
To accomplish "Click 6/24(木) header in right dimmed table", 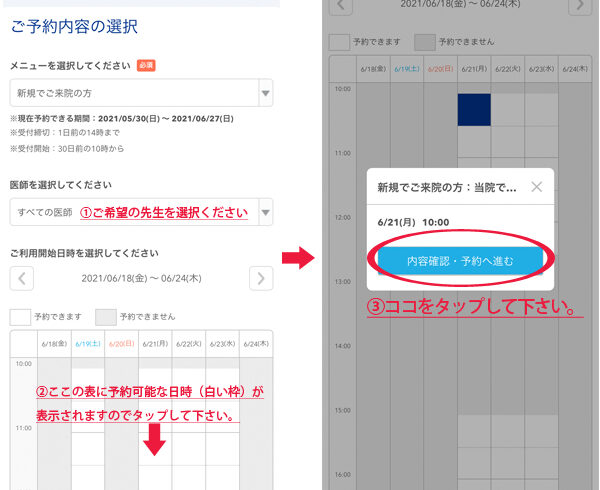I will tap(575, 69).
